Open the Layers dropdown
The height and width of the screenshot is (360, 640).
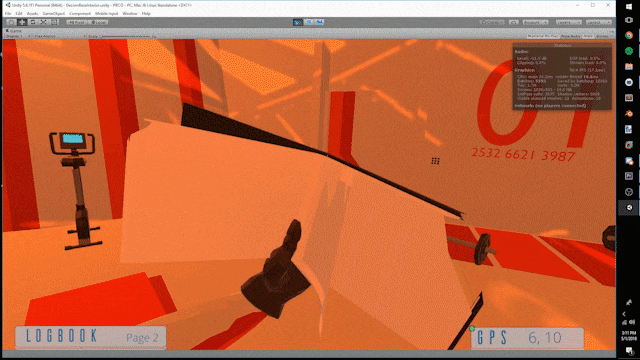tap(569, 22)
